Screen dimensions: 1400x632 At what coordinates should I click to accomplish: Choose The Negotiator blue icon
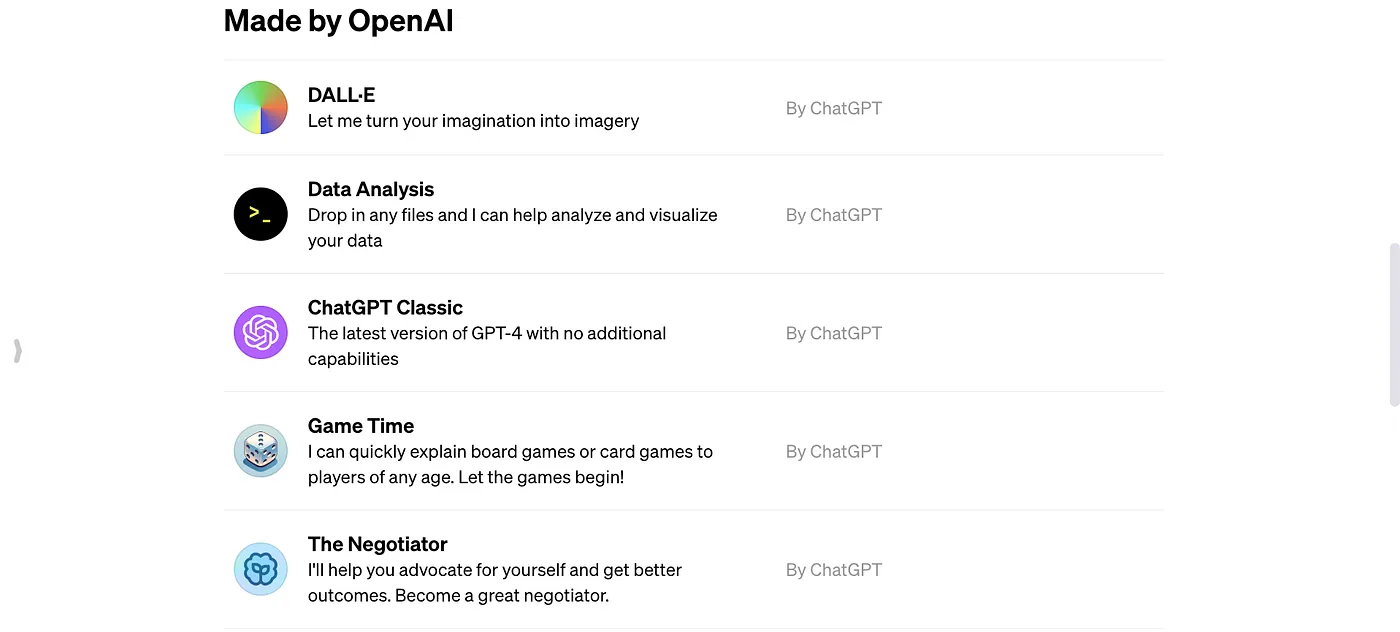click(261, 569)
